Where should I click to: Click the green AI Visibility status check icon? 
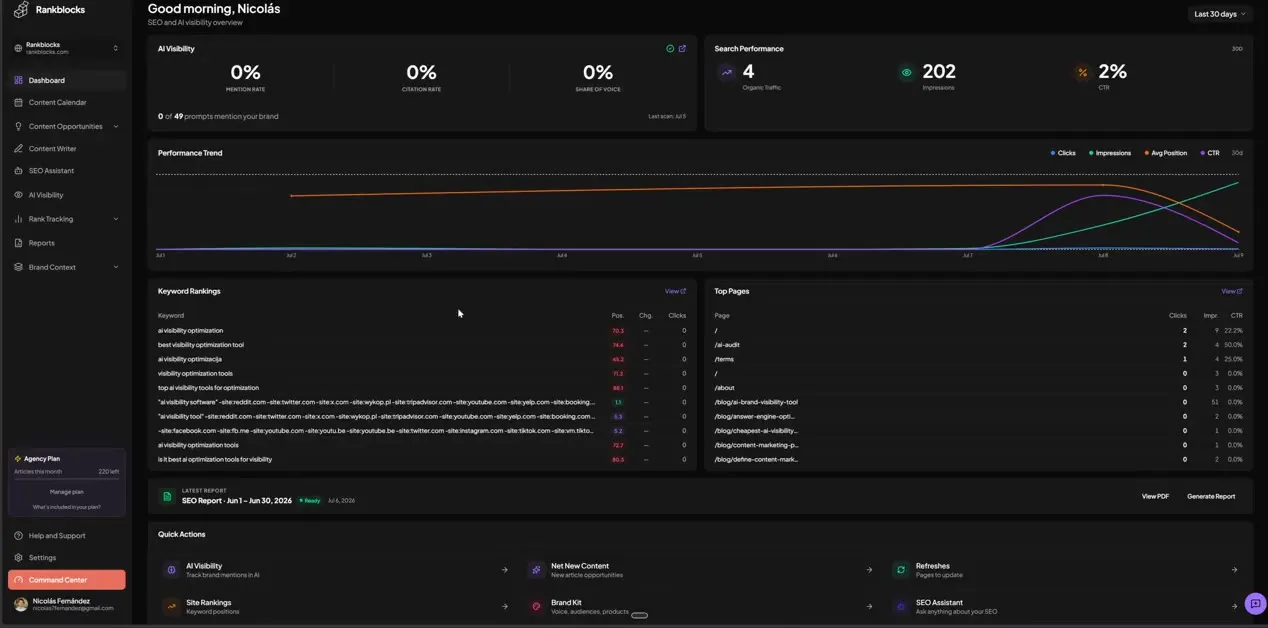670,49
